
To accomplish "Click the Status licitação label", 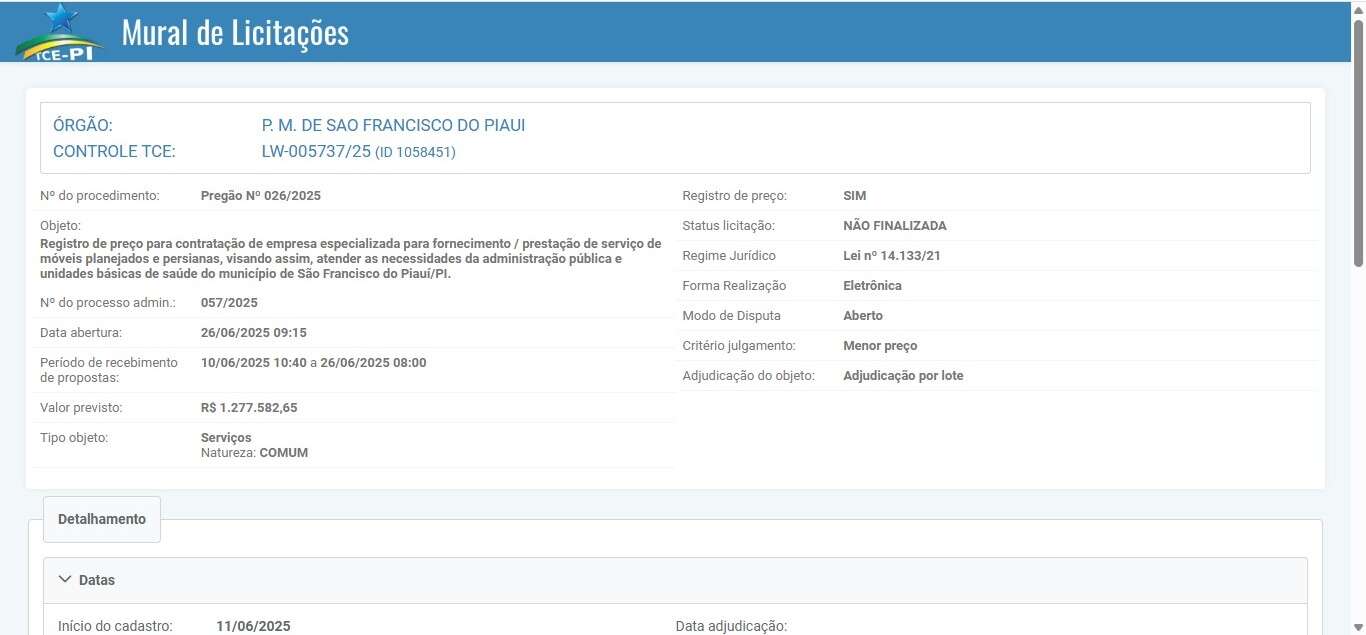I will (x=728, y=226).
